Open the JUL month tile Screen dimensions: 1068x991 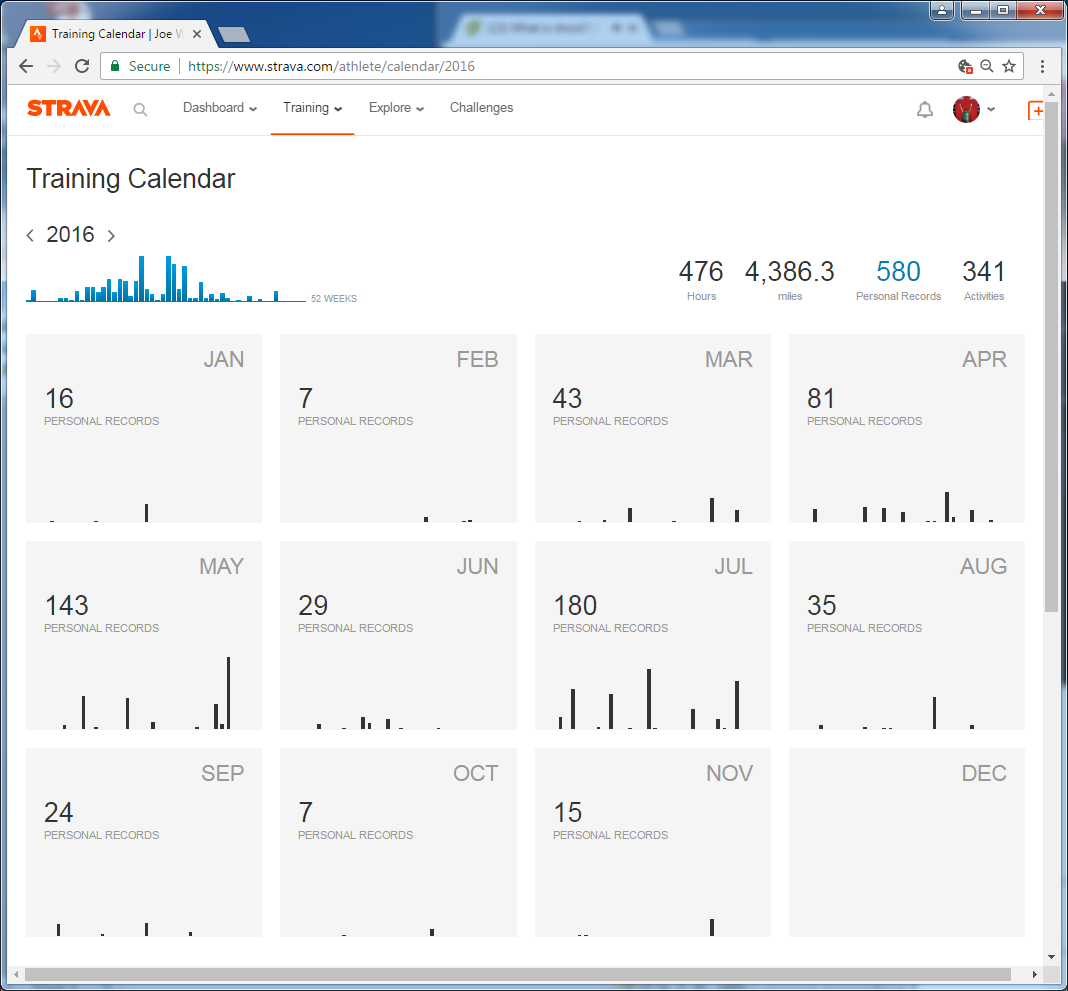coord(652,635)
